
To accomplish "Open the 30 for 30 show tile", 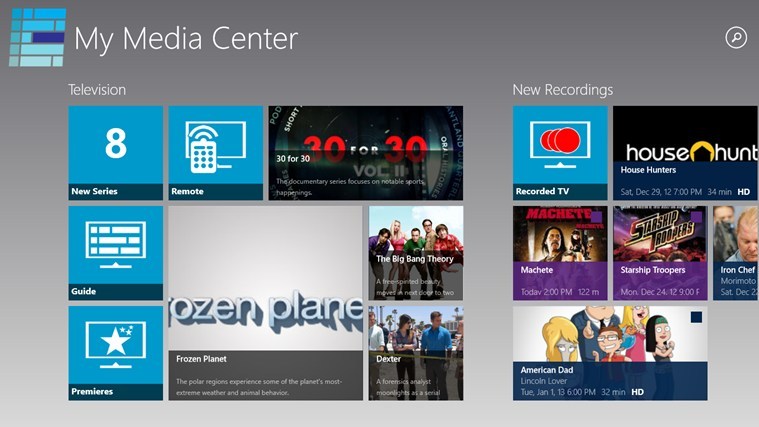I will 365,153.
